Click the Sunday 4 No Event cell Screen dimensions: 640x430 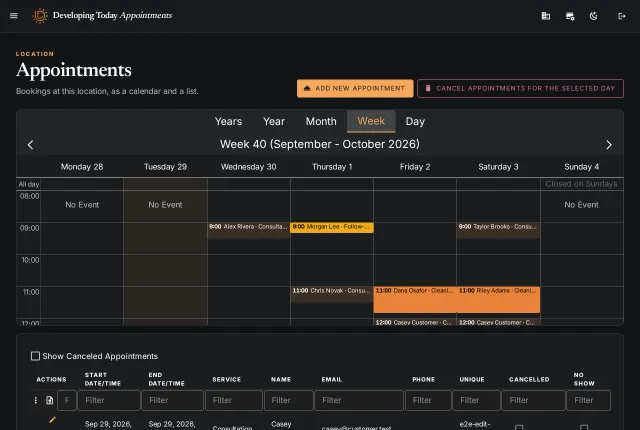click(x=581, y=205)
